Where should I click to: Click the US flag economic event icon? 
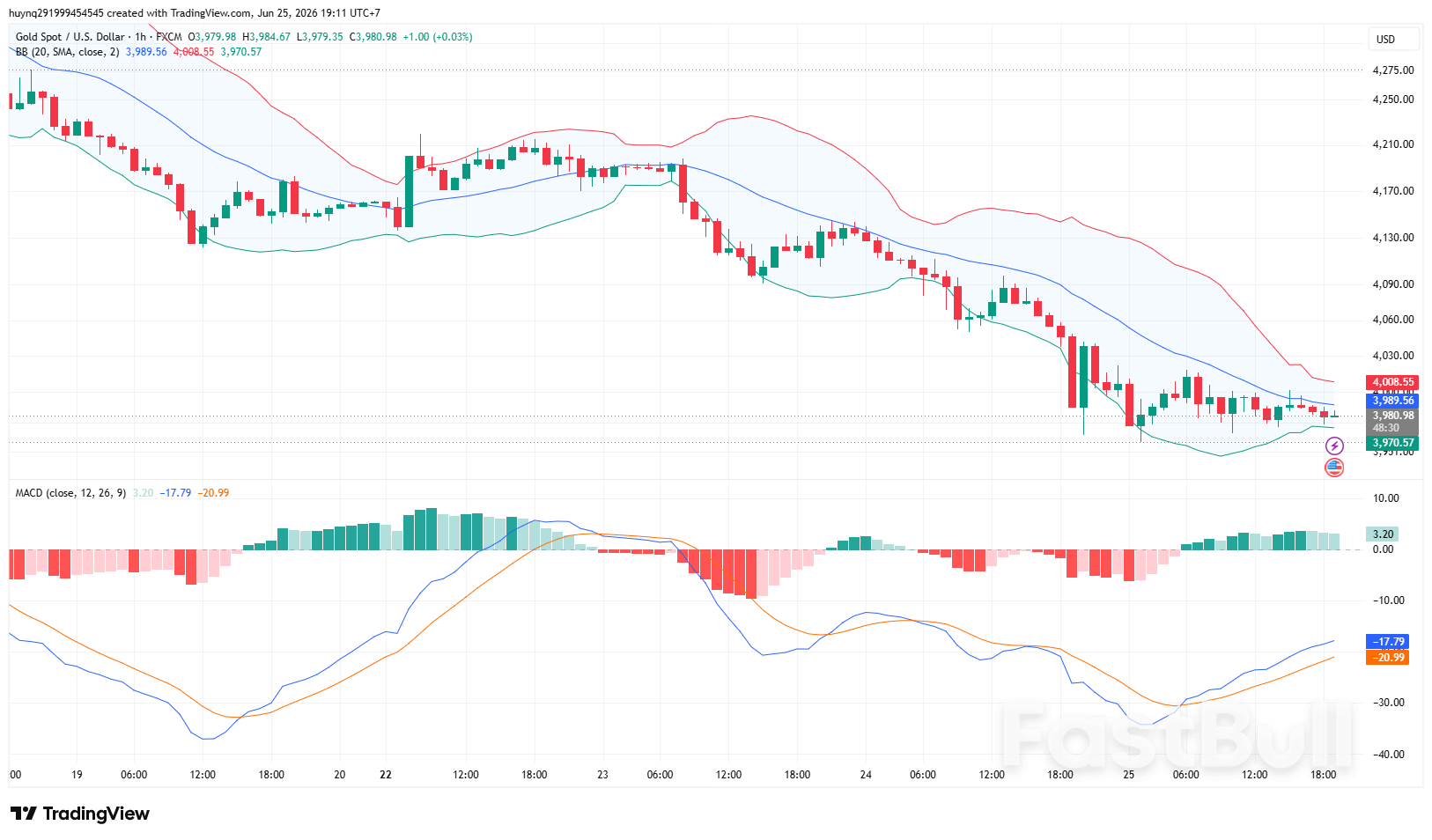1334,468
